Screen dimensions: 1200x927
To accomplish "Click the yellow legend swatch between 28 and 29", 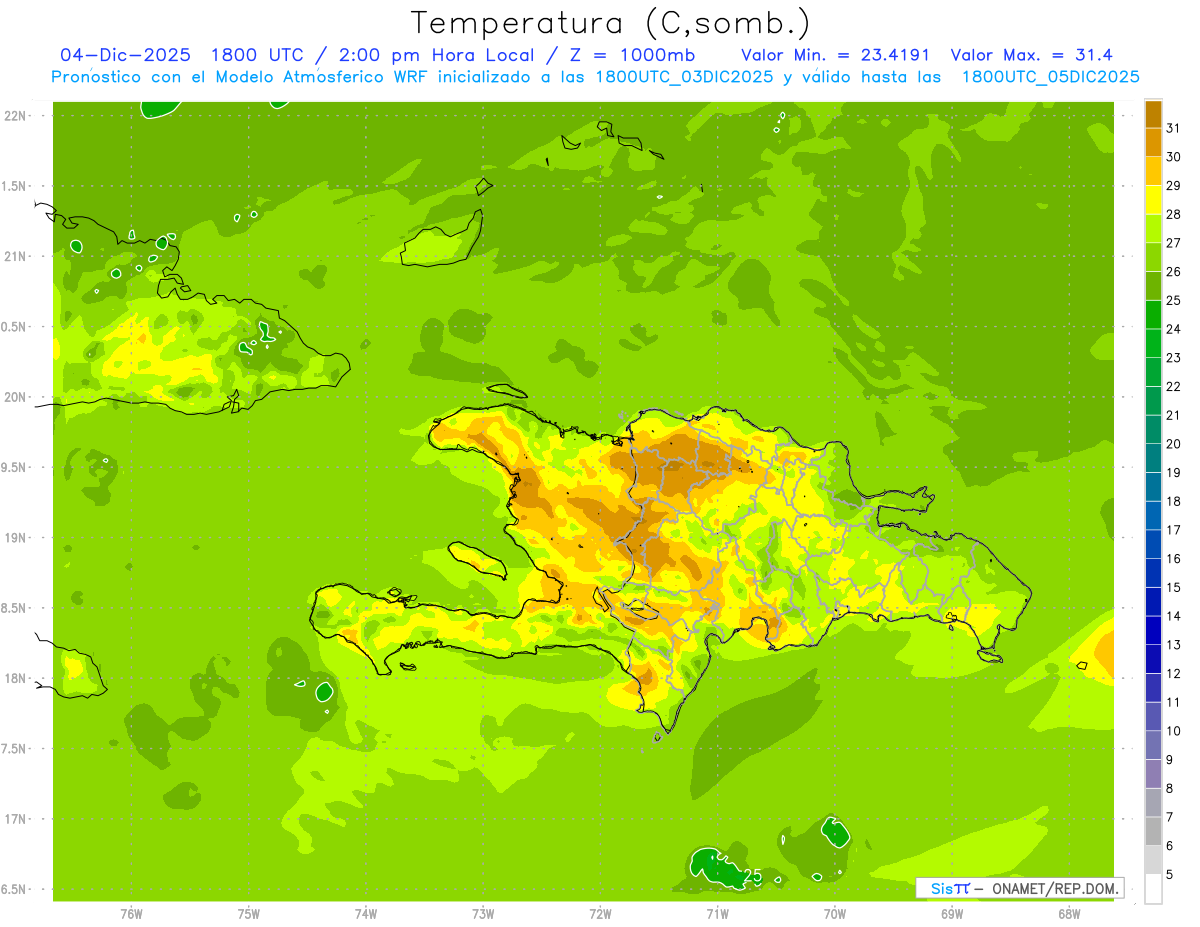I will coord(1153,200).
